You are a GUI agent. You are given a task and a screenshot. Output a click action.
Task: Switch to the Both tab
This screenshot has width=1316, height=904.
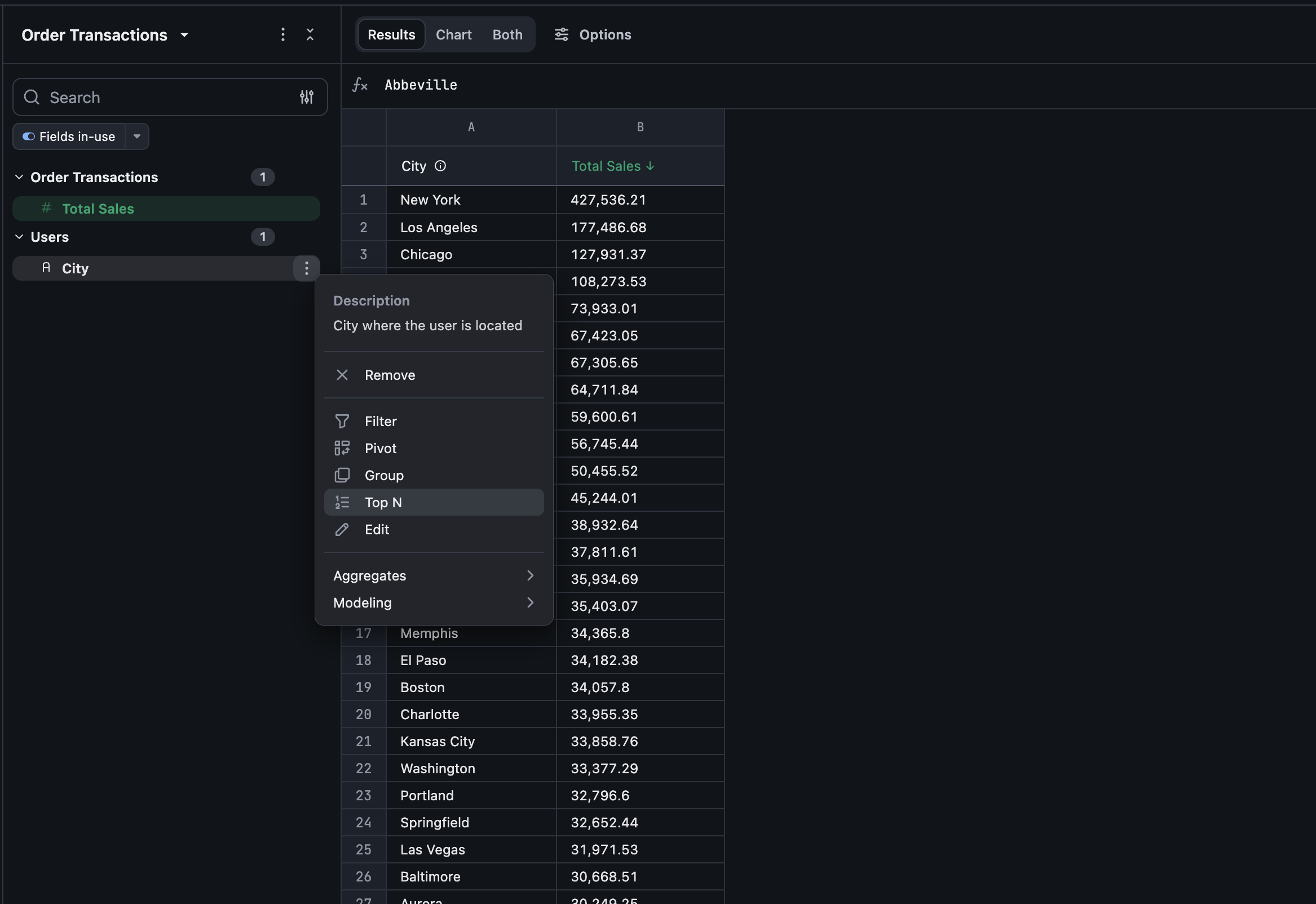pyautogui.click(x=507, y=34)
